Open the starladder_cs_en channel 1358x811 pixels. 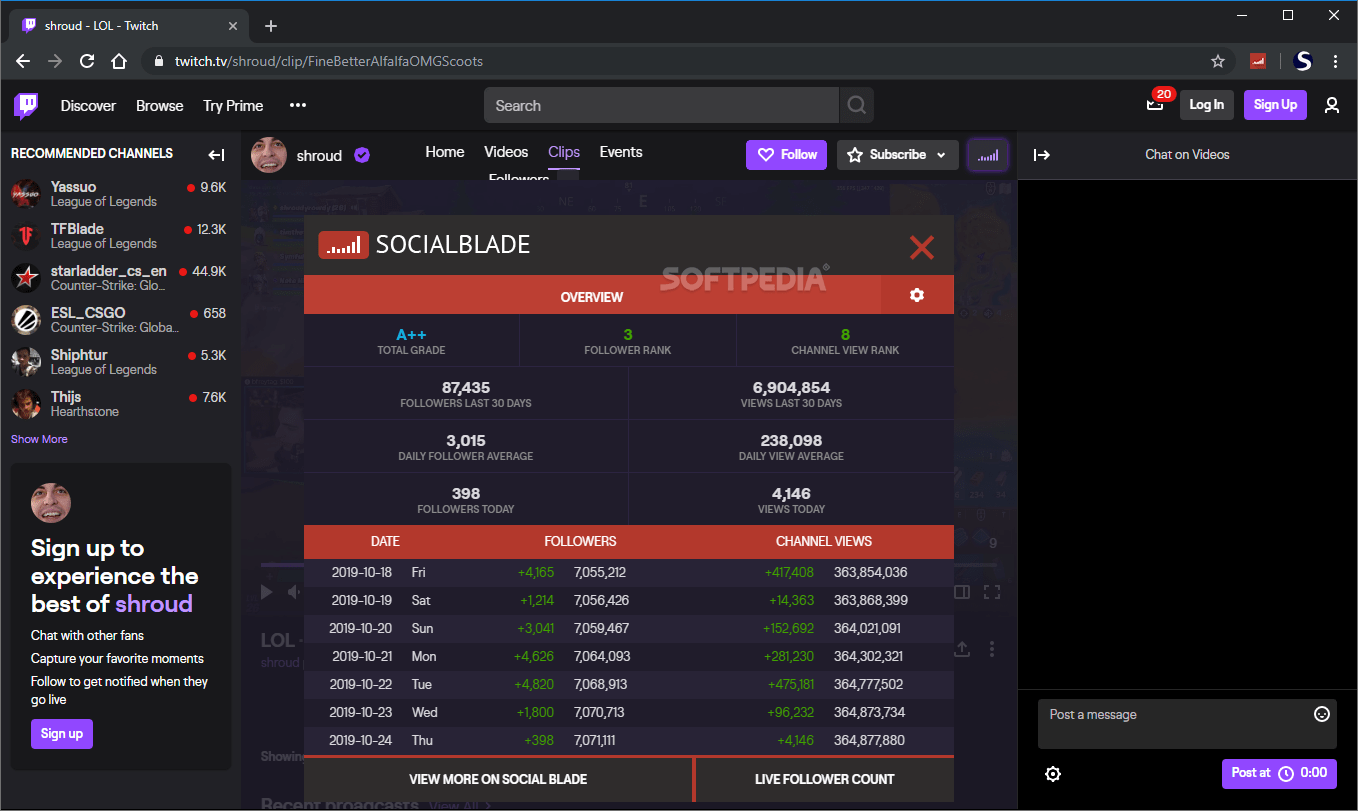coord(120,278)
